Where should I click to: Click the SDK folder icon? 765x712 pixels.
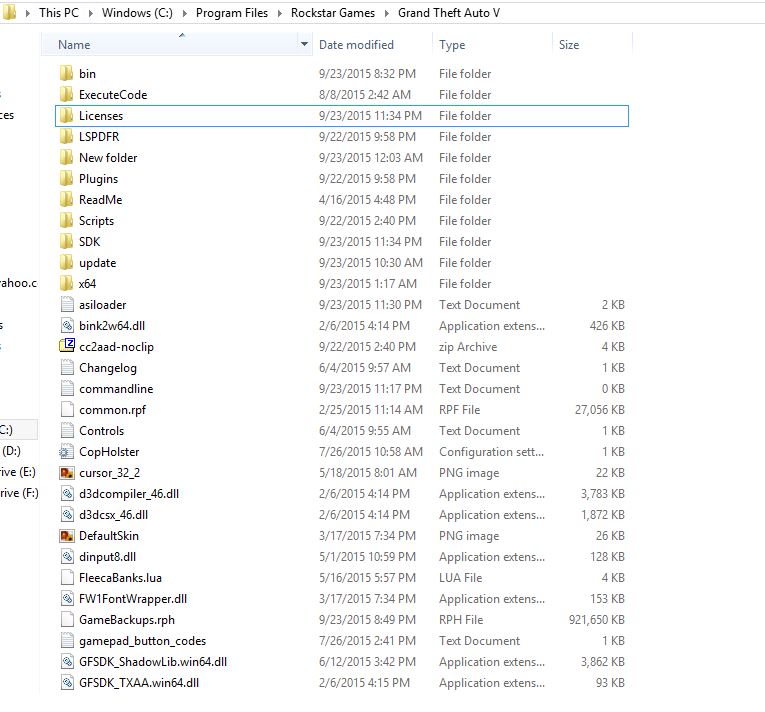66,242
